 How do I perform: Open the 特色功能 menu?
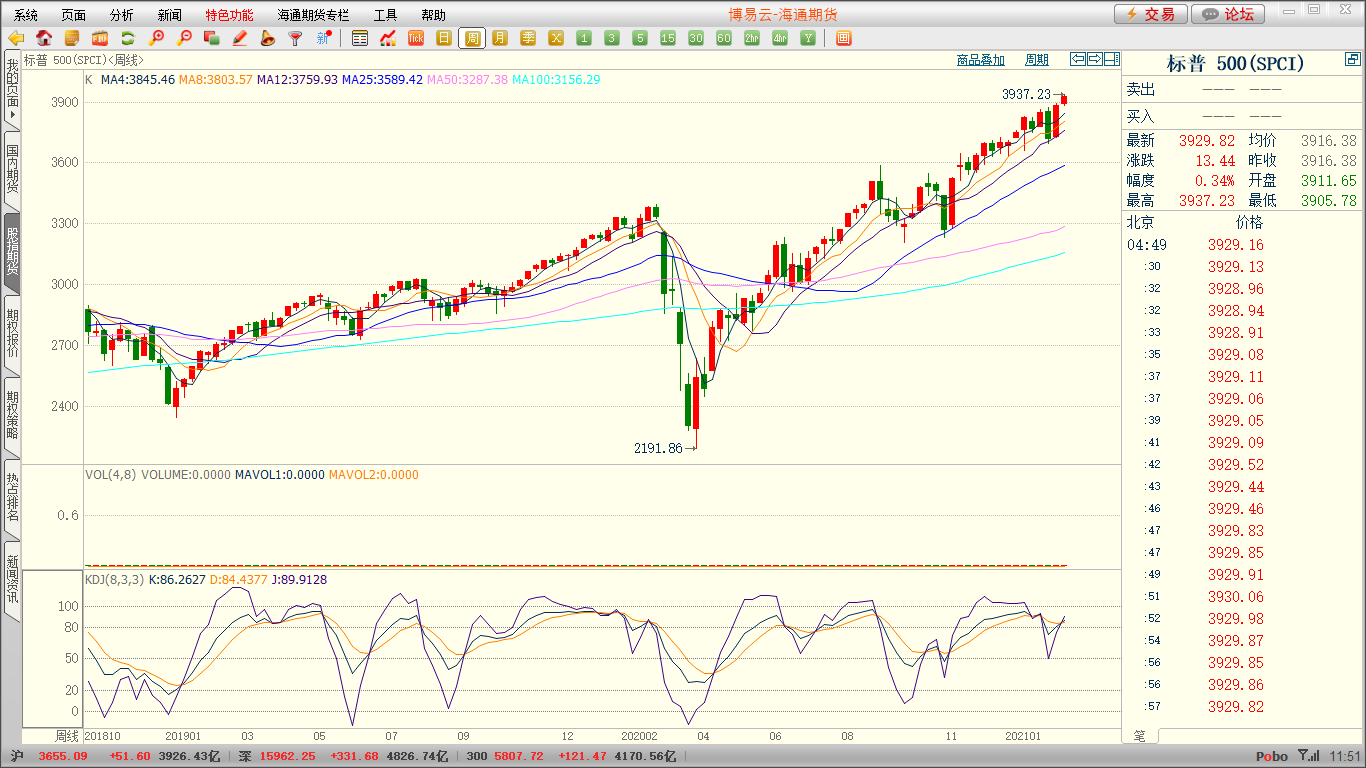(x=229, y=15)
